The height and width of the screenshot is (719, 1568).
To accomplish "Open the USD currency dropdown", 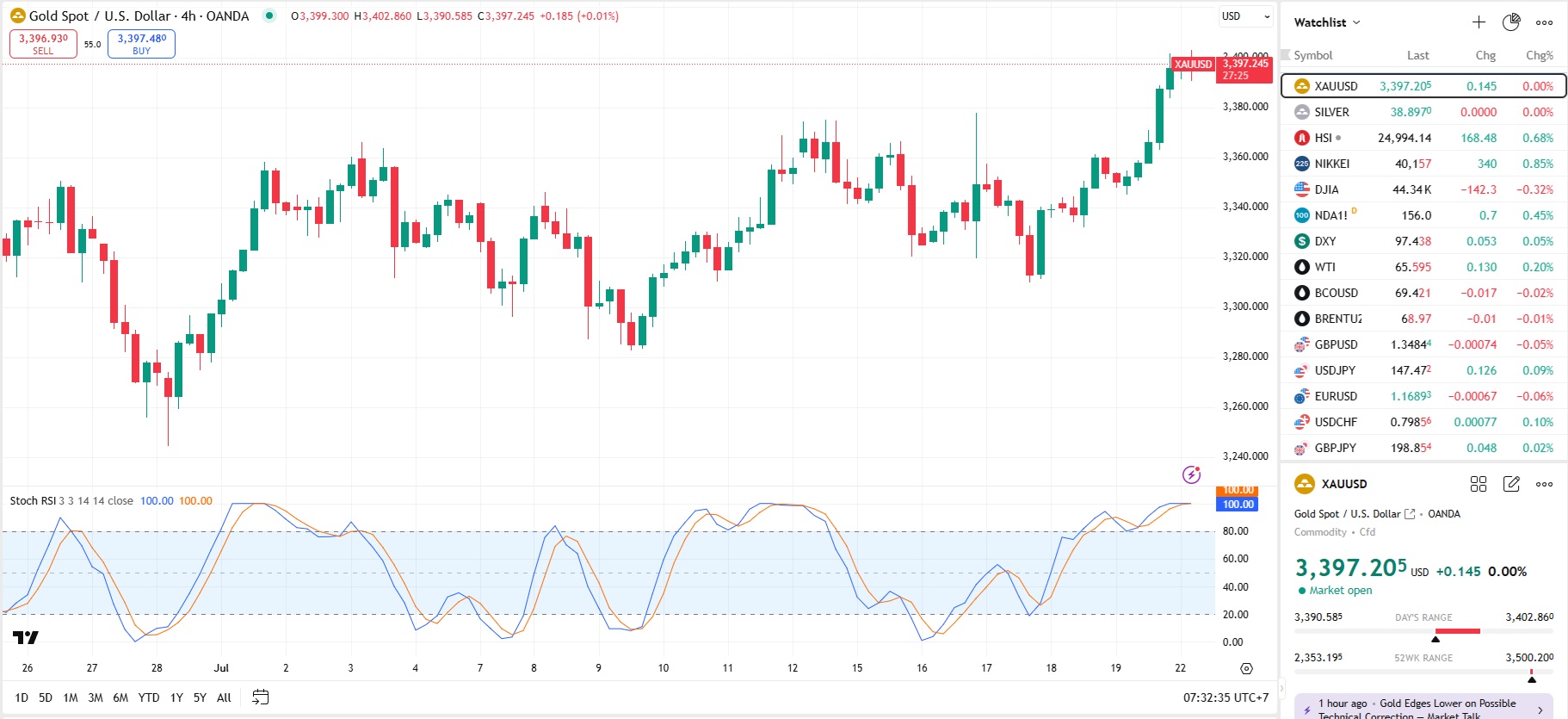I will pos(1245,16).
